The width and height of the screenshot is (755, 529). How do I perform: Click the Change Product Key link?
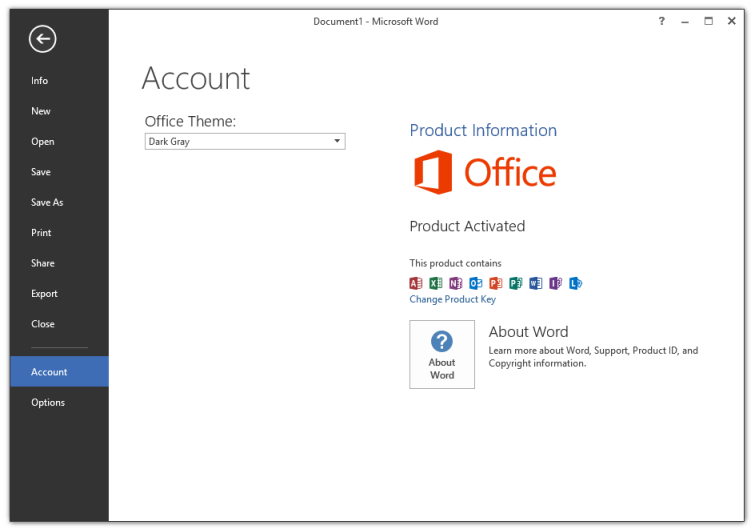453,299
